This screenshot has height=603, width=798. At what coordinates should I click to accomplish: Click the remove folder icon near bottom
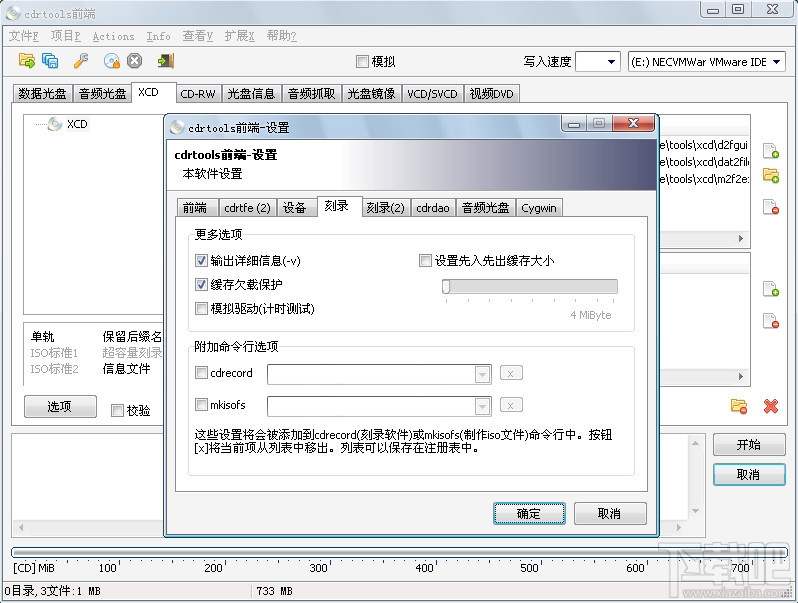[739, 406]
